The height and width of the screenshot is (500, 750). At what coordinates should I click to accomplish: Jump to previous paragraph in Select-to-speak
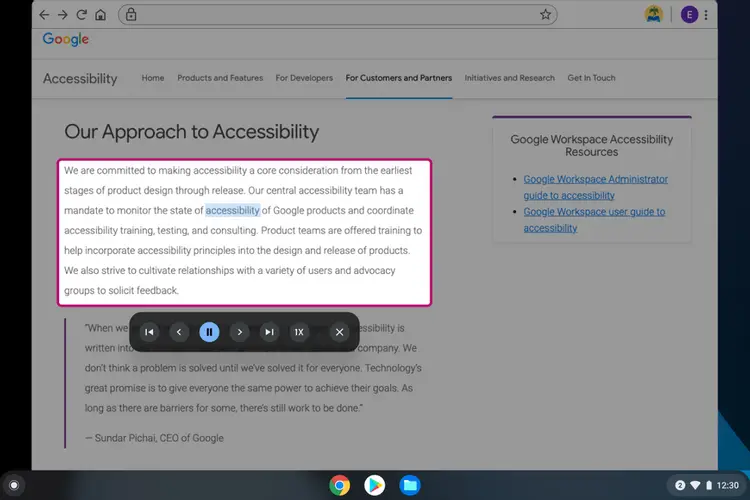149,332
